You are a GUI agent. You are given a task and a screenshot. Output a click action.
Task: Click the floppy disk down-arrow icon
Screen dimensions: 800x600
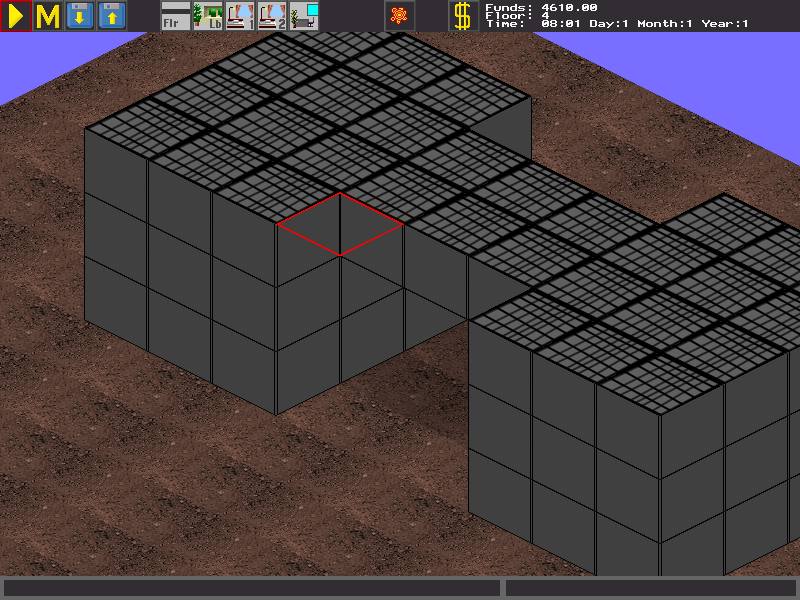[80, 16]
